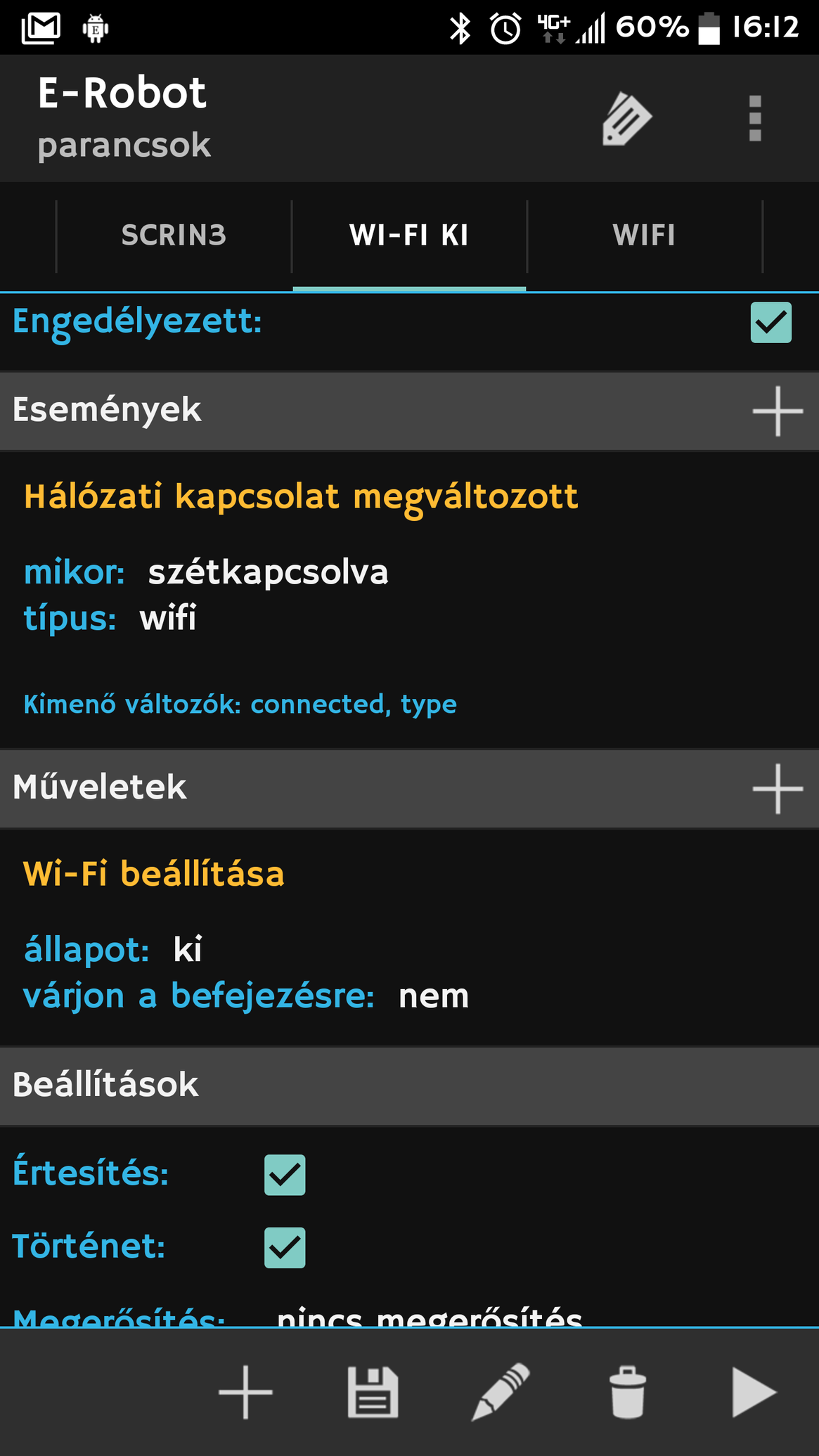Run the command with the play icon

[754, 1391]
